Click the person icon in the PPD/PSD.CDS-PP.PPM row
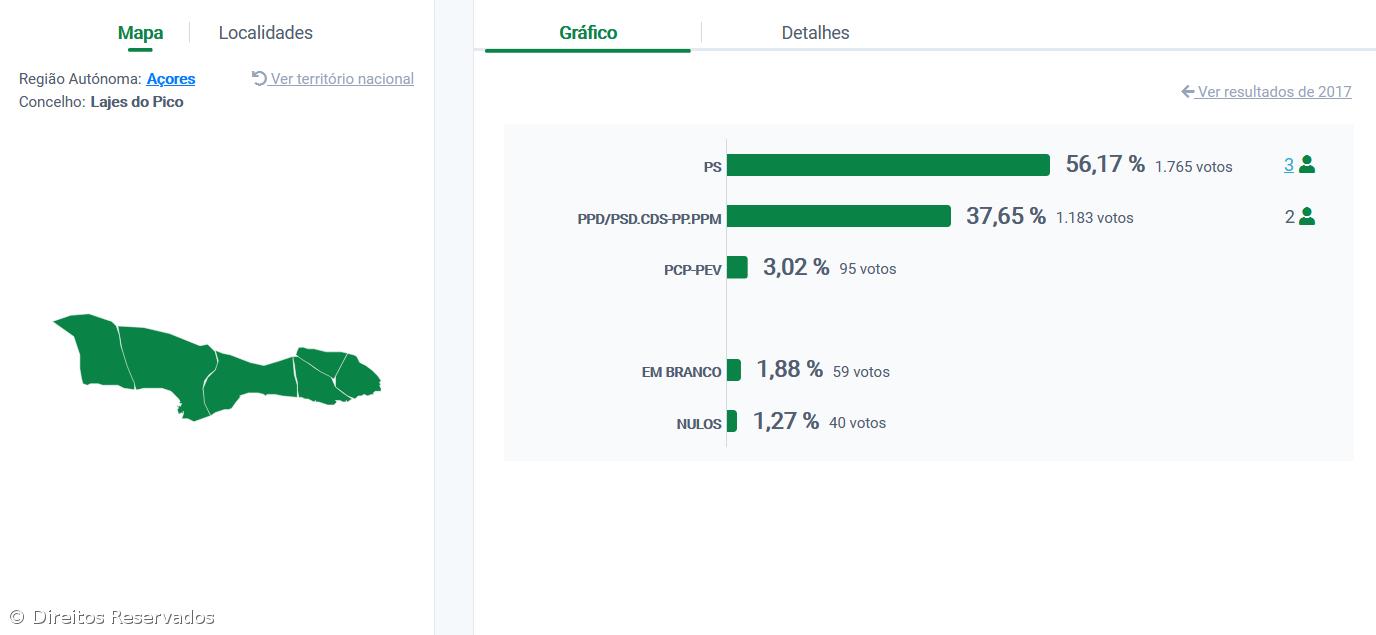Screen dimensions: 1376x635 click(1307, 216)
